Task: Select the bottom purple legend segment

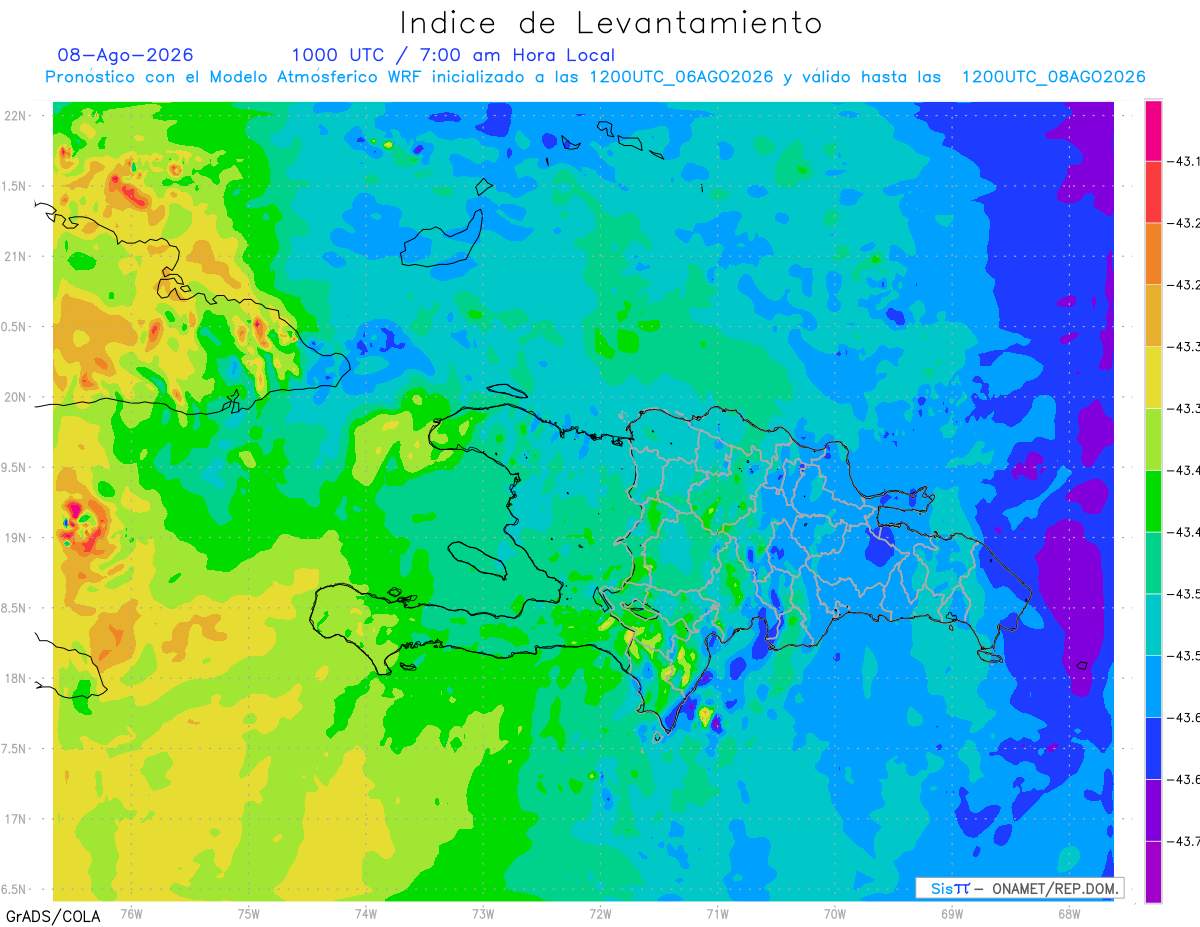Action: 1153,871
